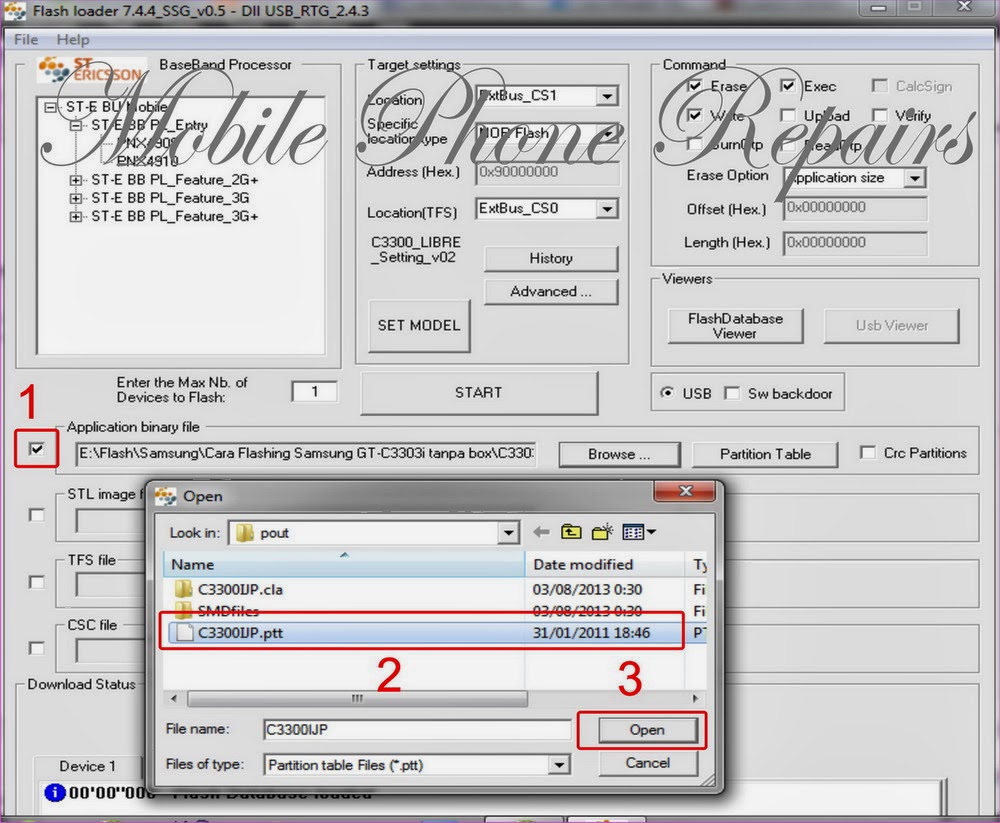This screenshot has height=823, width=1000.
Task: Open the File menu
Action: click(26, 40)
